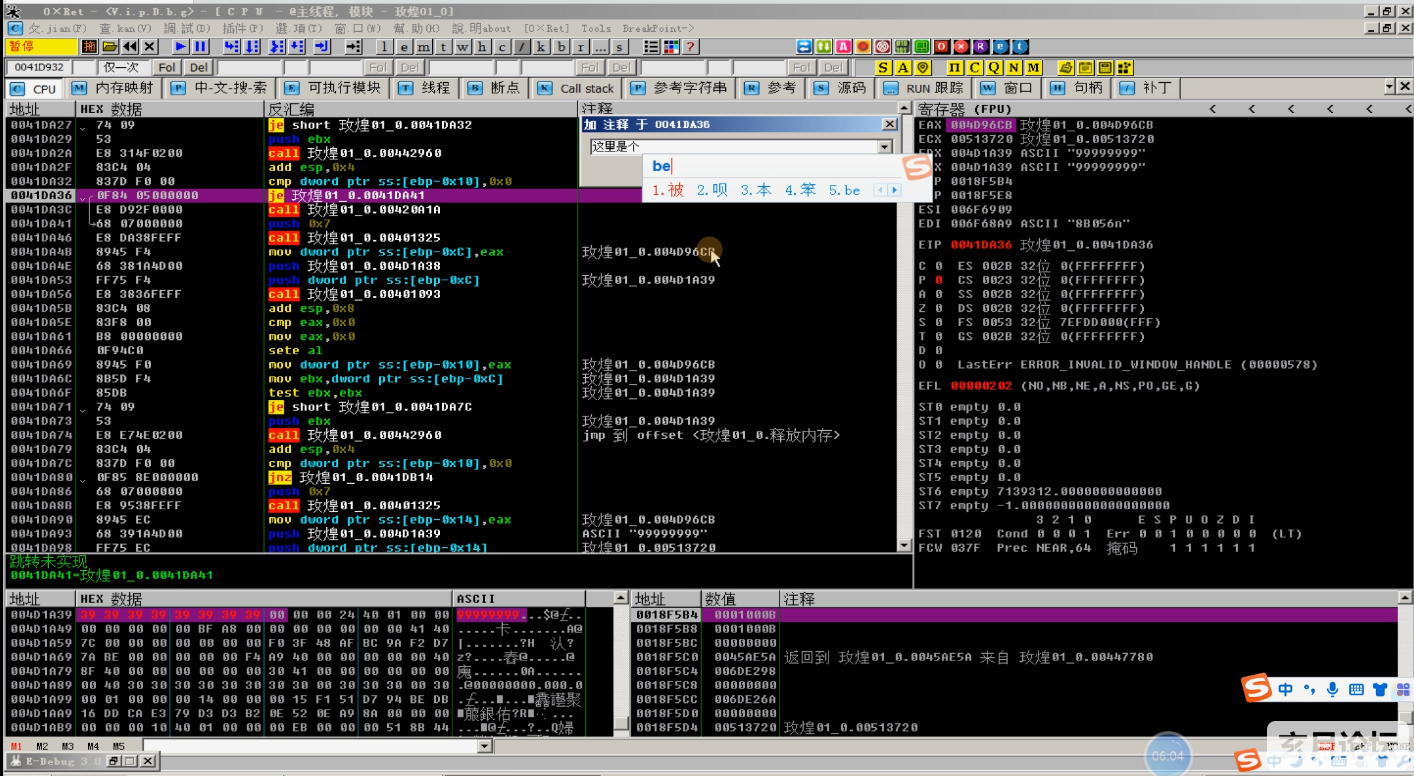Expand the comment text combo box dropdown
This screenshot has width=1414, height=776.
(x=883, y=147)
